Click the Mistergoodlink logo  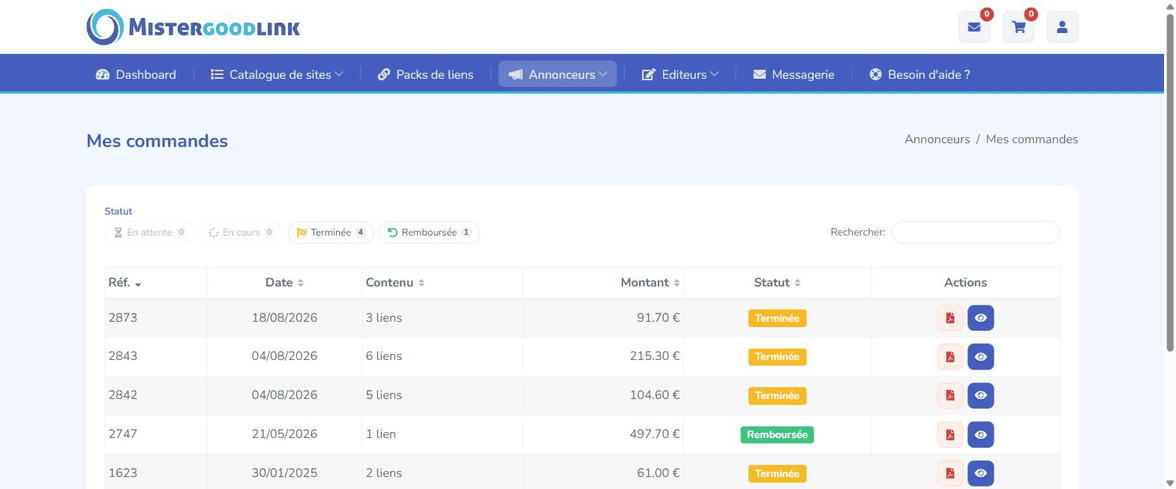click(x=193, y=27)
